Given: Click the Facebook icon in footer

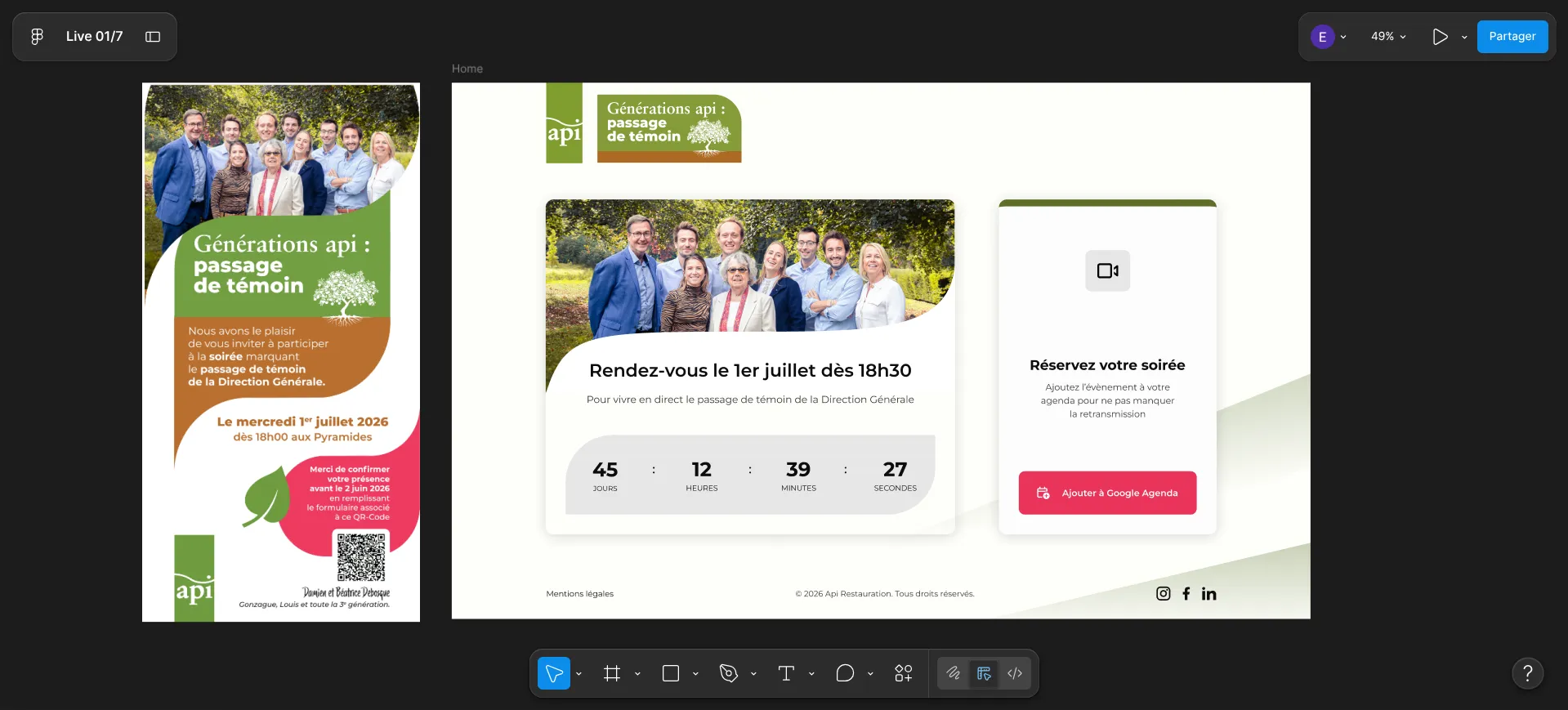Looking at the screenshot, I should pyautogui.click(x=1186, y=594).
